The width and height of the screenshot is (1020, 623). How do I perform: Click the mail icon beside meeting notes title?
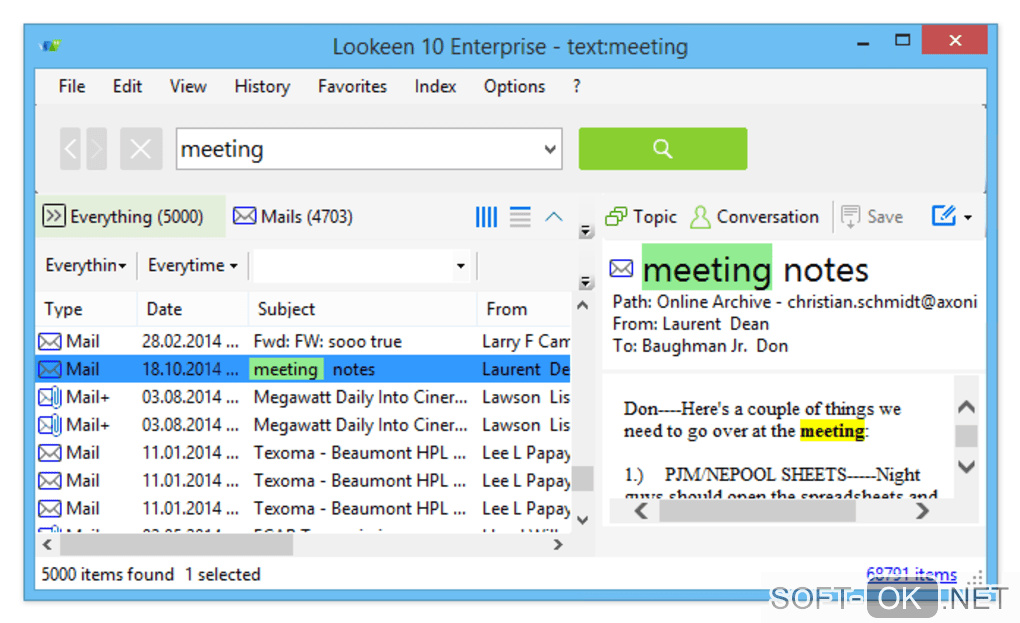(621, 268)
